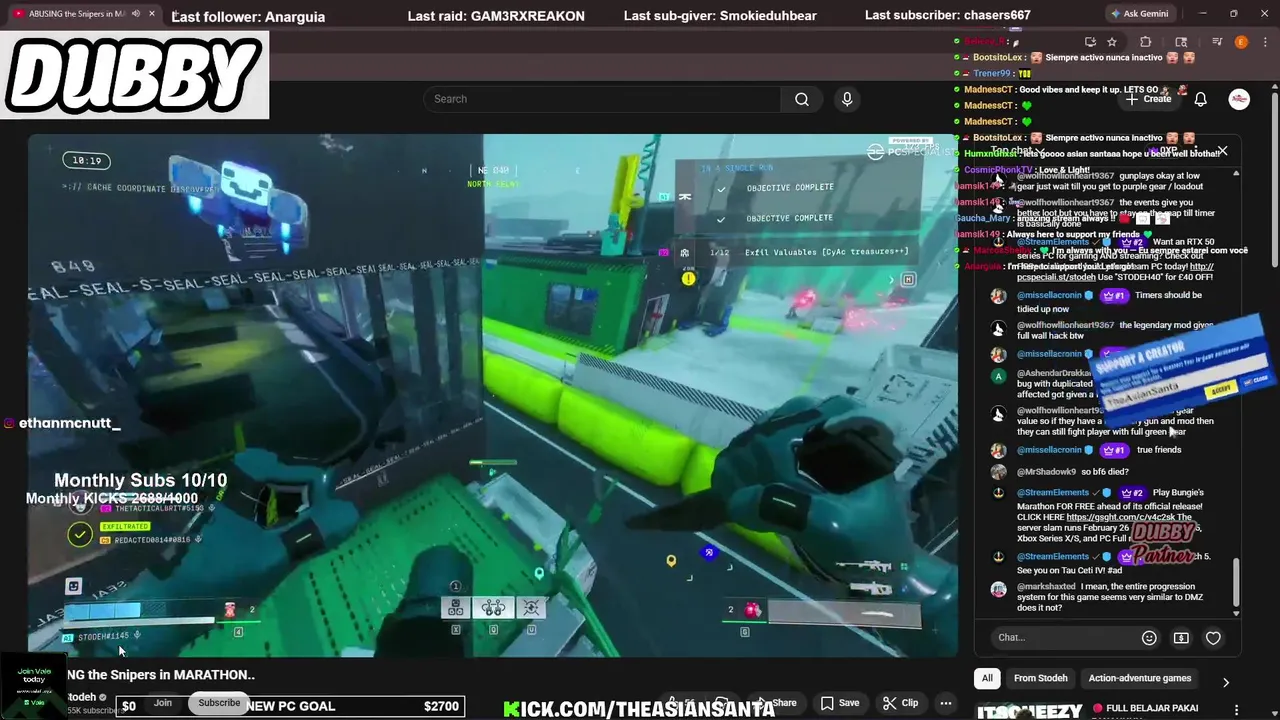Start voice search with microphone icon
The image size is (1280, 720).
(x=847, y=99)
